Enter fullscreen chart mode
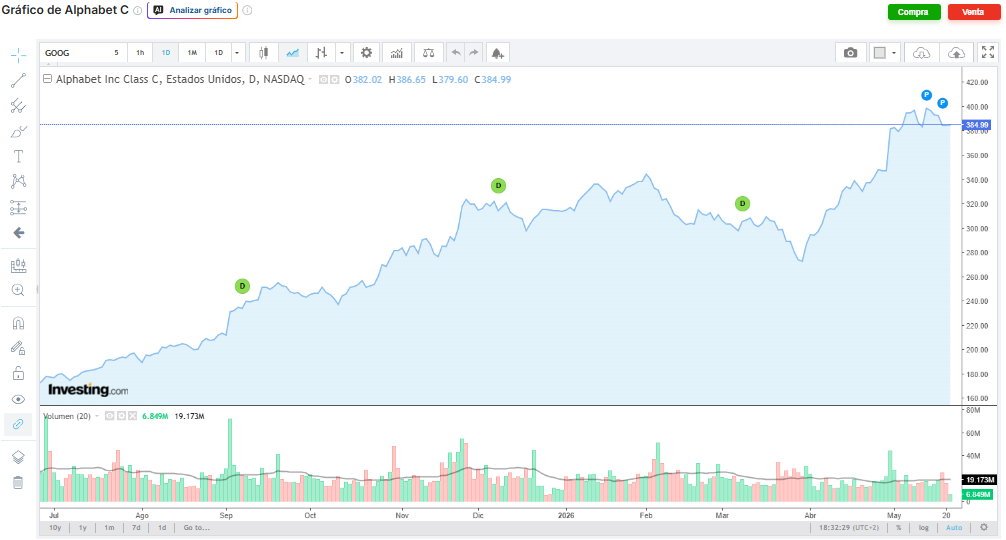Image resolution: width=1006 pixels, height=540 pixels. (x=988, y=53)
